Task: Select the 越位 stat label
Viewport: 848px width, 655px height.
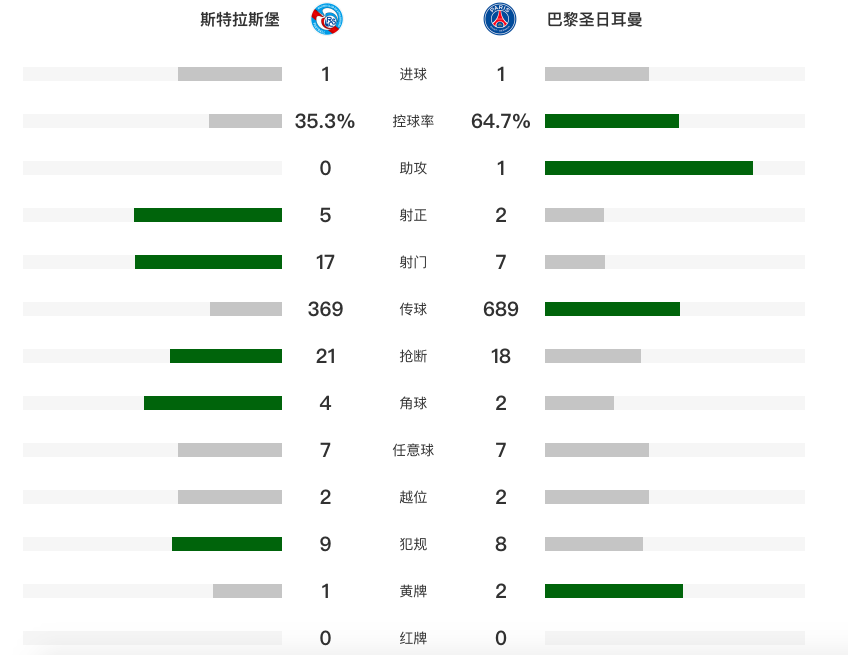Action: [413, 497]
